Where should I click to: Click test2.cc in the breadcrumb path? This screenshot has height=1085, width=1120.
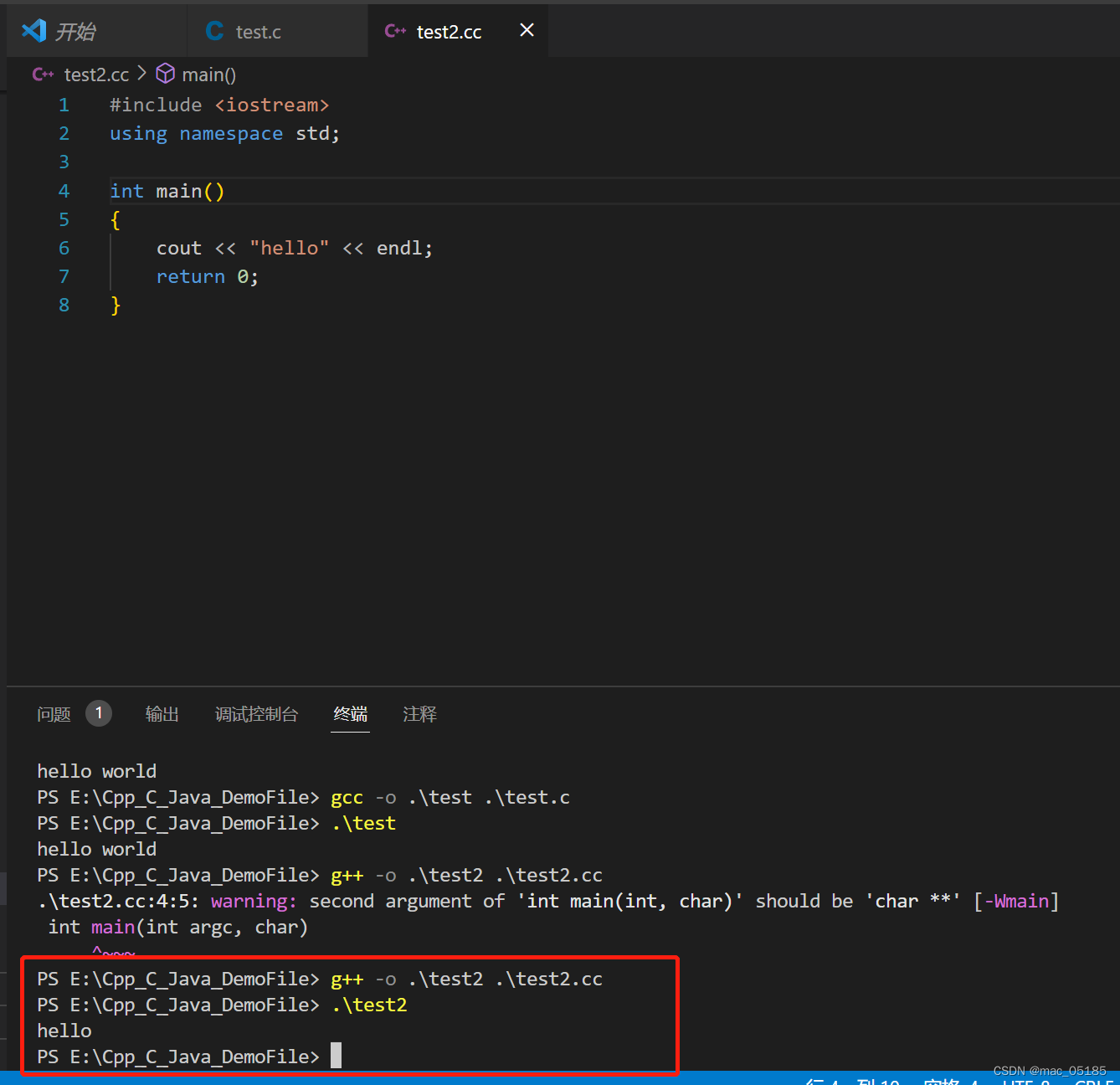(96, 75)
